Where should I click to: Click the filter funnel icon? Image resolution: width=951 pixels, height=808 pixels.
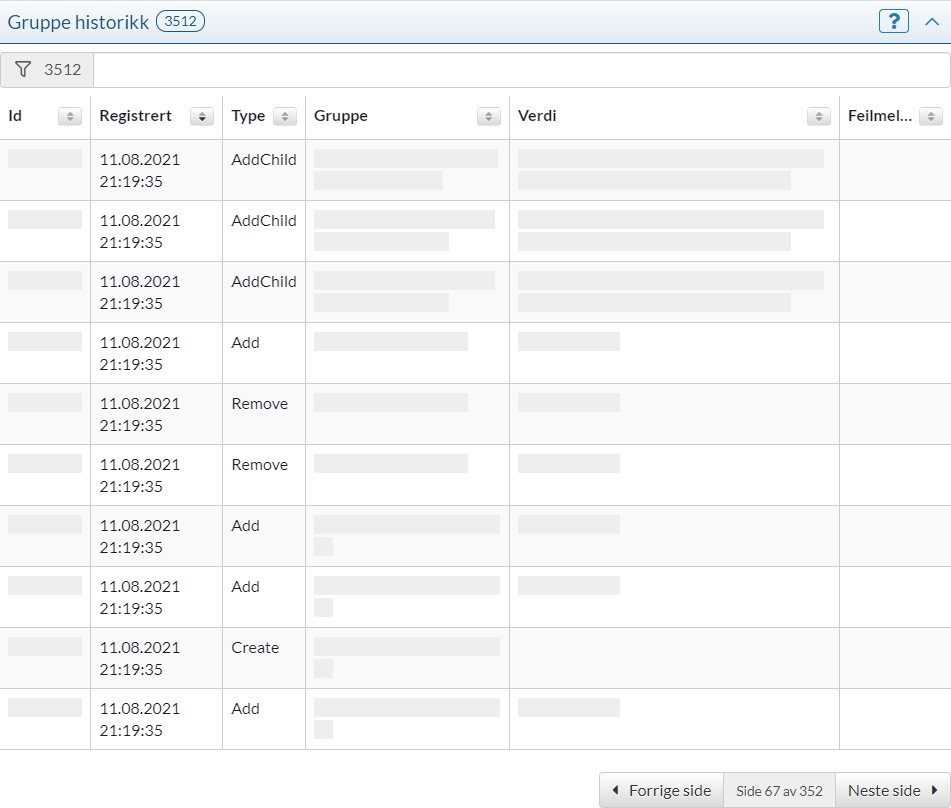tap(24, 70)
